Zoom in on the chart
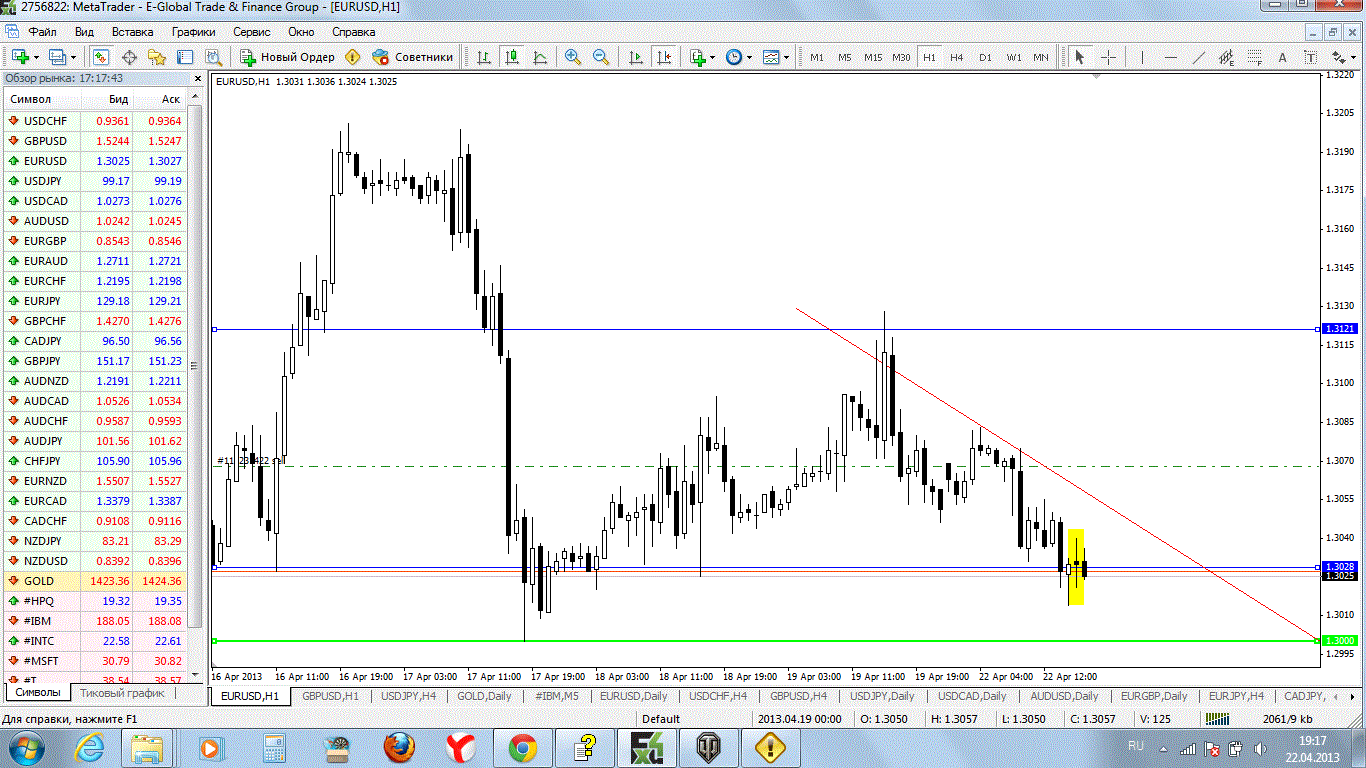 [573, 57]
